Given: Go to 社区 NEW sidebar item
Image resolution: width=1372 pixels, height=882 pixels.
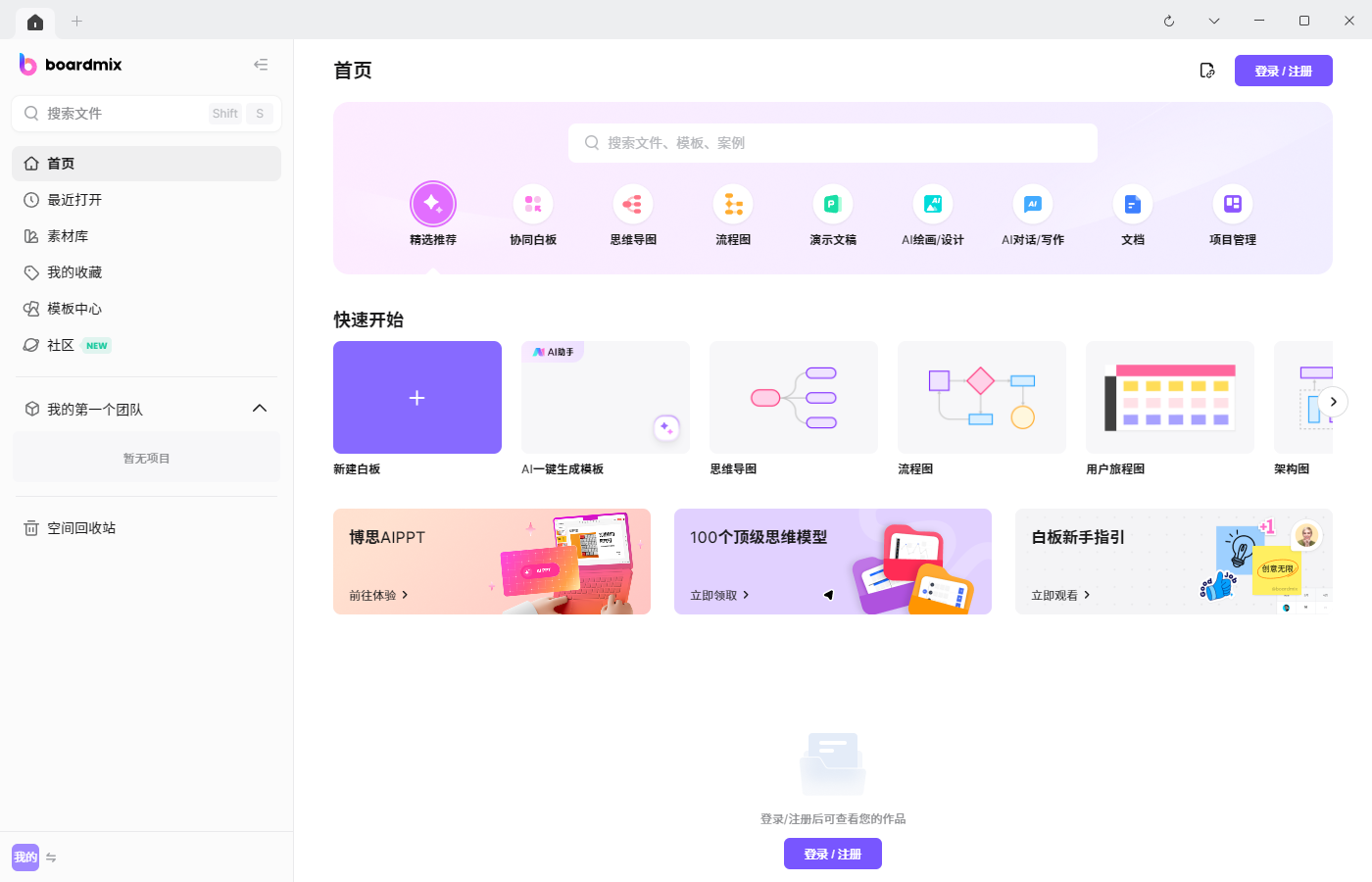Looking at the screenshot, I should point(61,344).
